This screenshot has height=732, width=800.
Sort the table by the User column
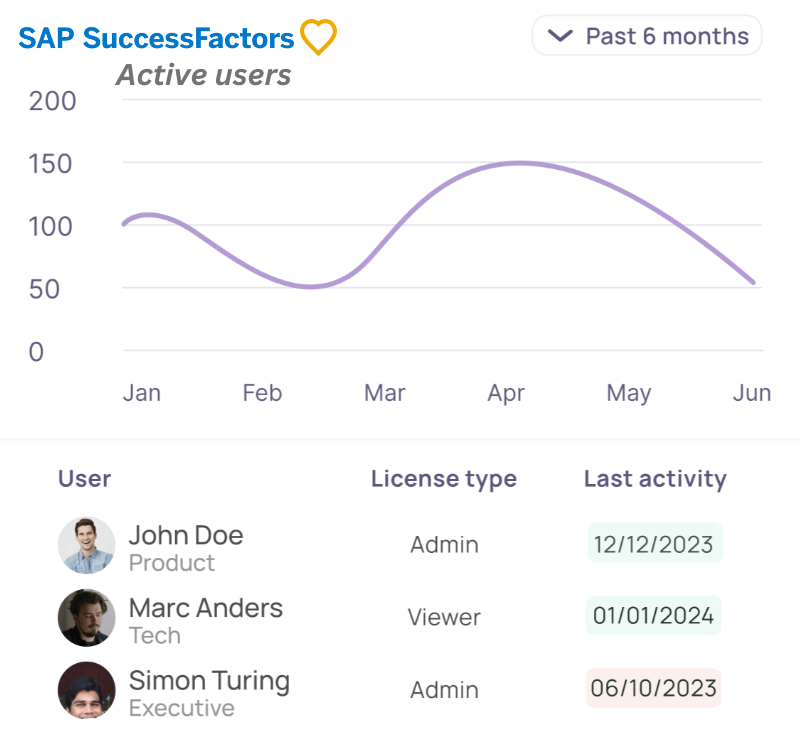pos(84,479)
